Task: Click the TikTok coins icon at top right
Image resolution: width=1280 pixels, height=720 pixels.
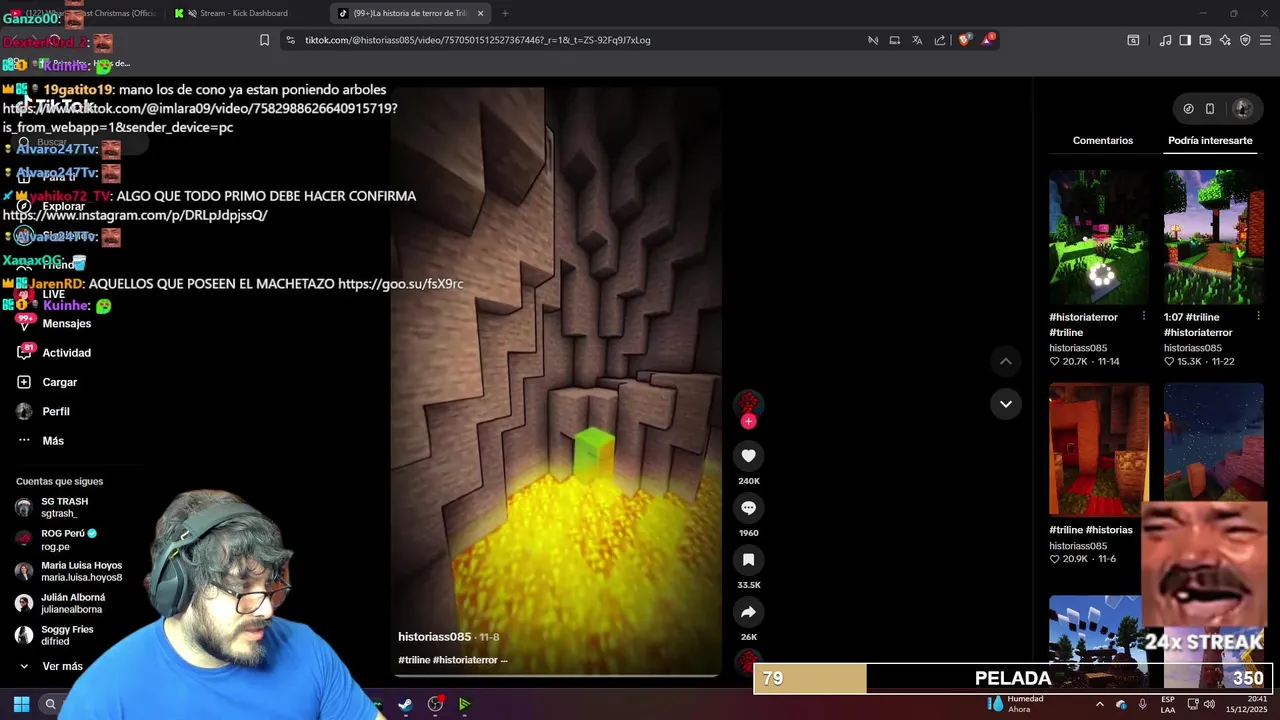Action: point(1188,108)
